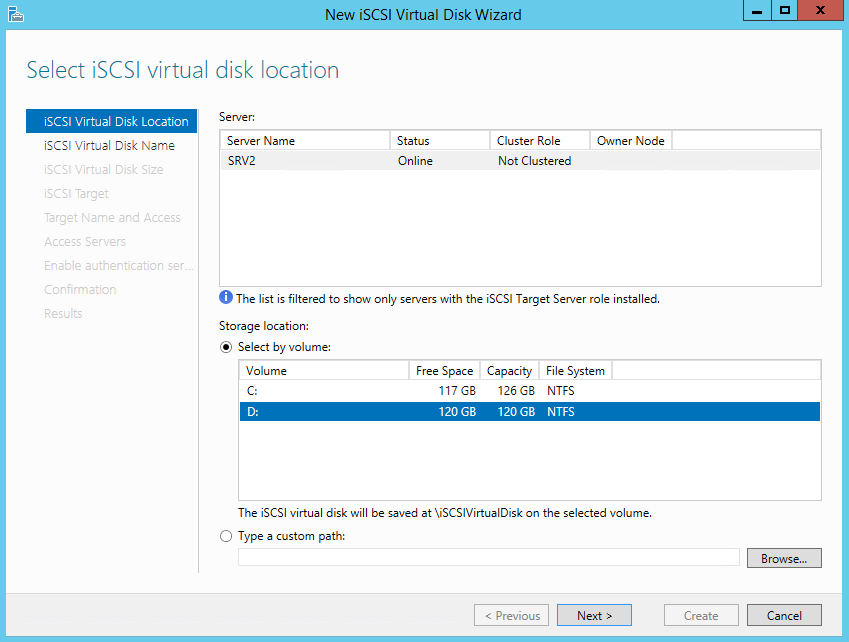849x642 pixels.
Task: Select the D: volume row
Action: click(x=529, y=412)
